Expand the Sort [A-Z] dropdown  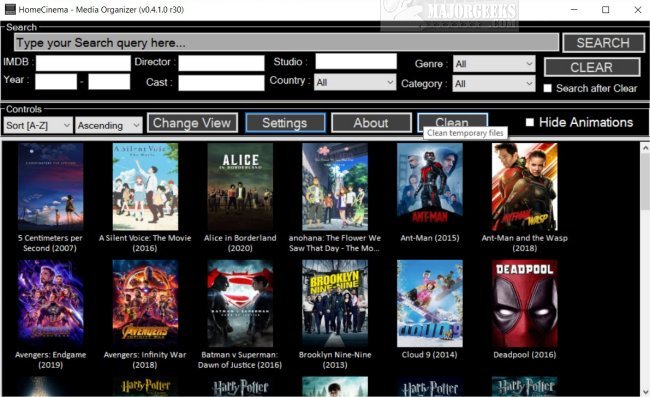pyautogui.click(x=38, y=125)
